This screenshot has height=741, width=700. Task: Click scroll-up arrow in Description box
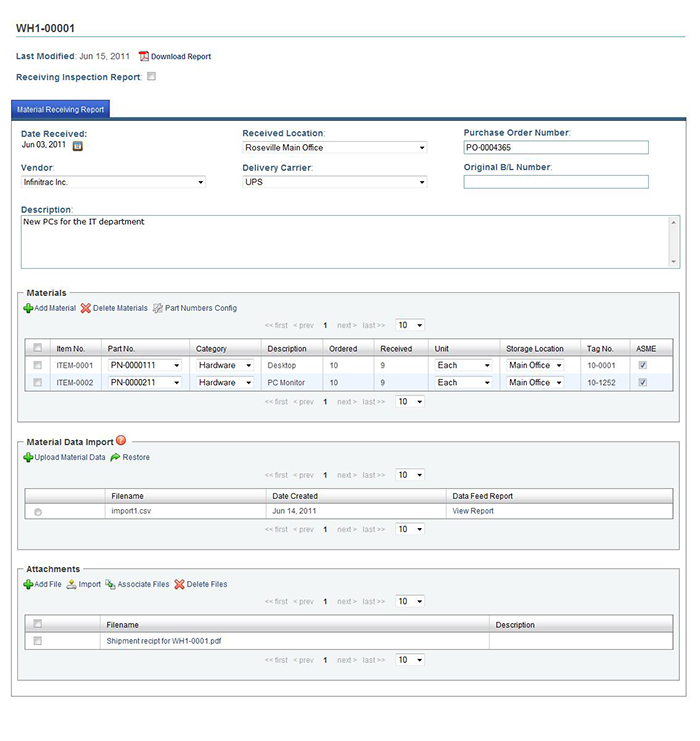674,223
